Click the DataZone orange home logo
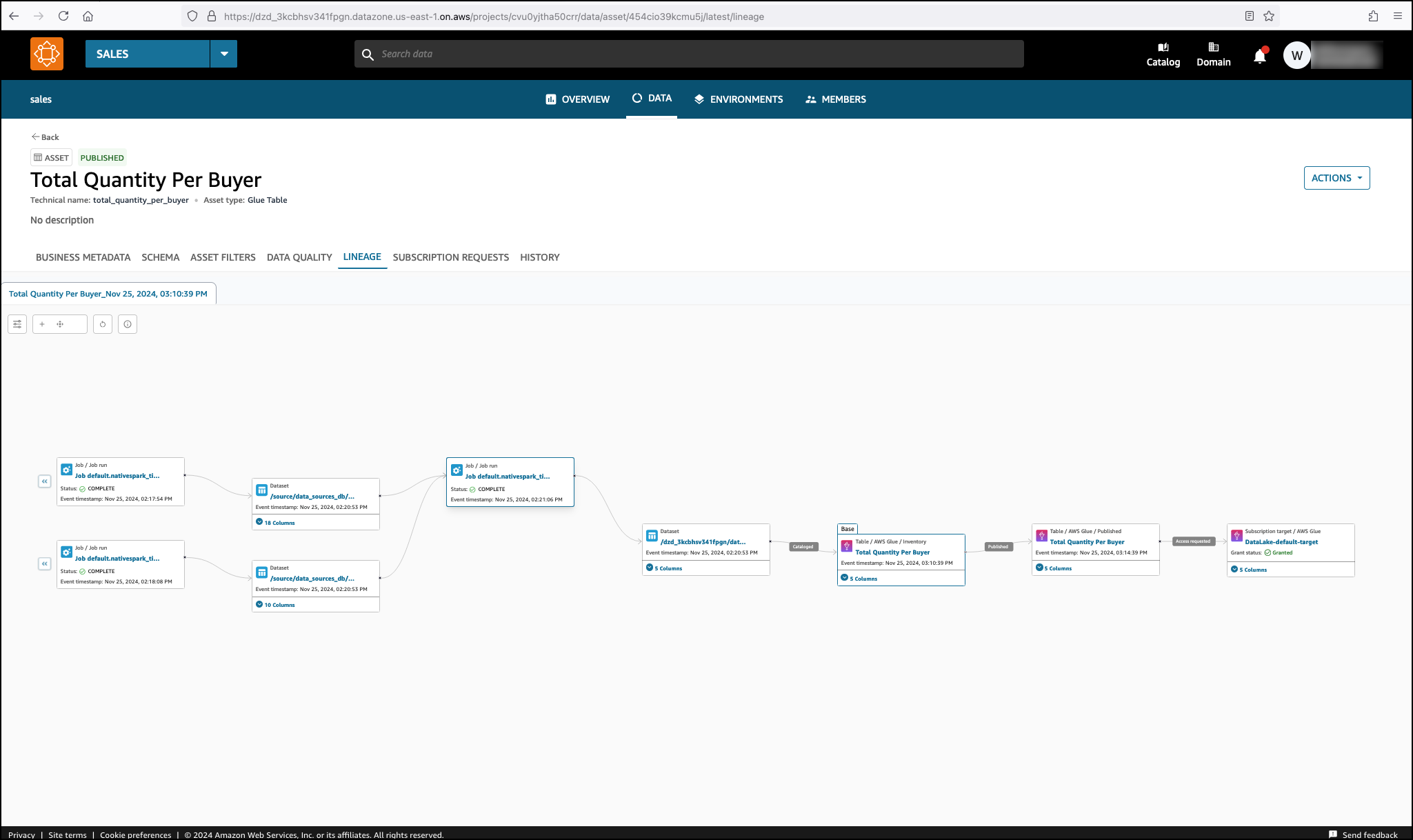Image resolution: width=1413 pixels, height=840 pixels. click(x=47, y=54)
